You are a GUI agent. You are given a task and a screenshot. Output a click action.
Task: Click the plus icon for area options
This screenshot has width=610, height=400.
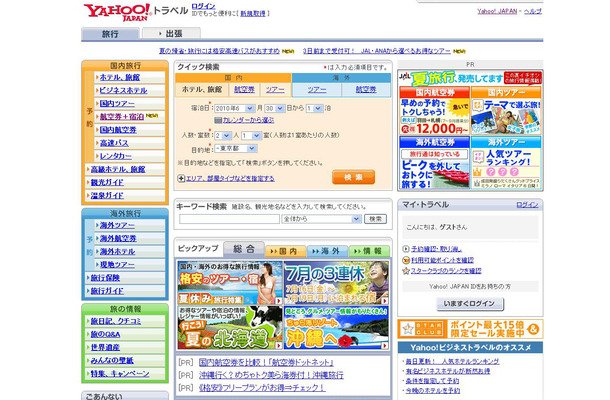click(181, 177)
